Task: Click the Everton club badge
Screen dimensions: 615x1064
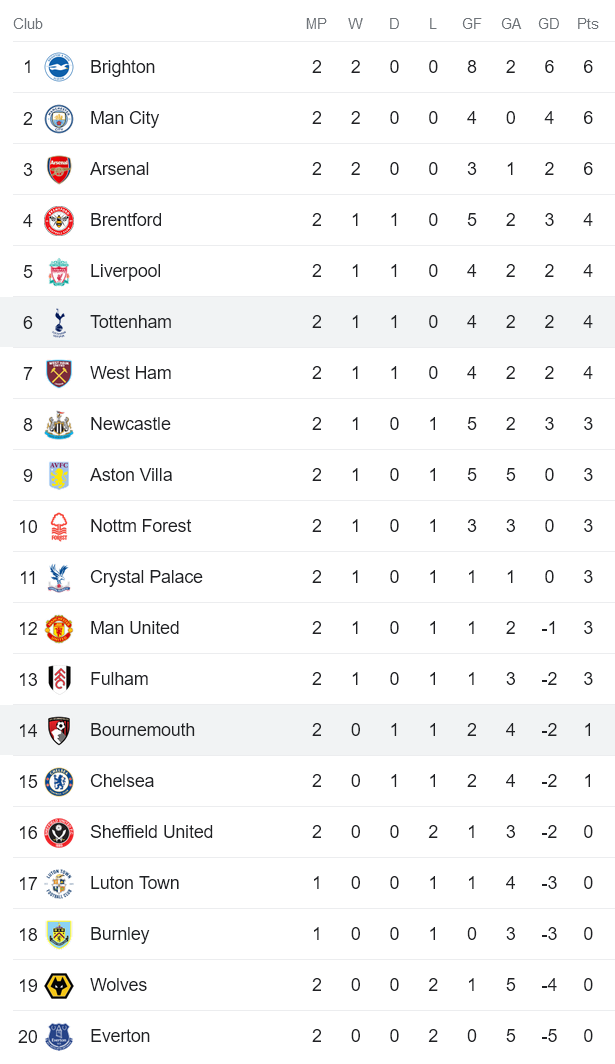Action: (59, 1036)
